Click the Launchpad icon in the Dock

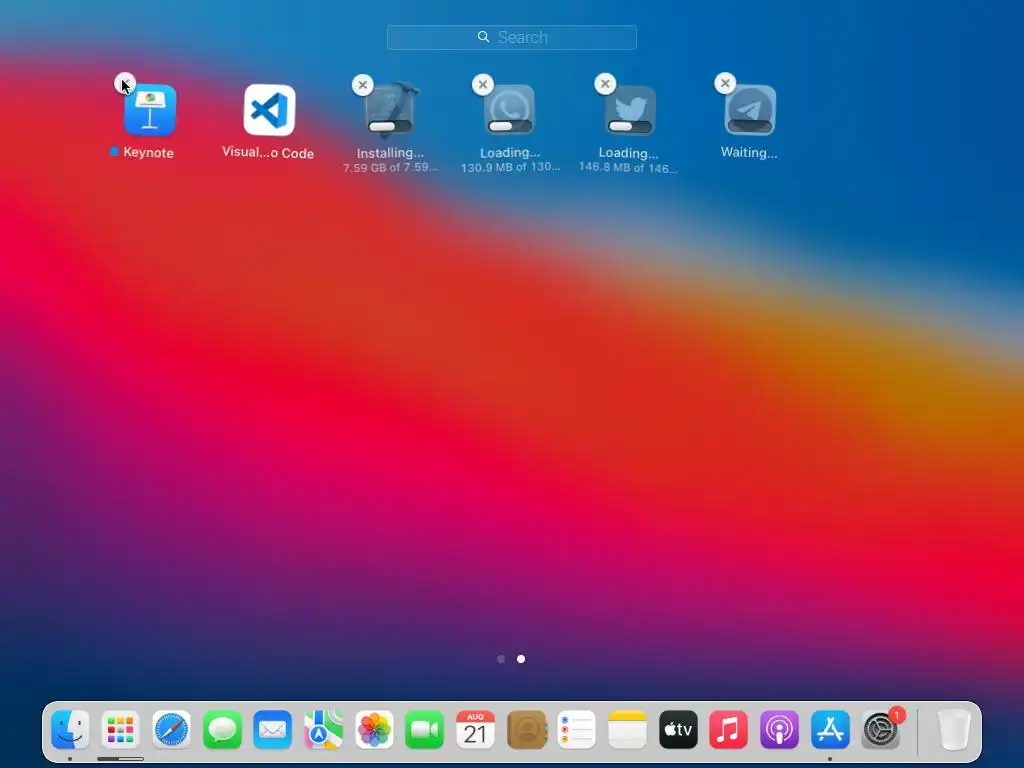(120, 729)
